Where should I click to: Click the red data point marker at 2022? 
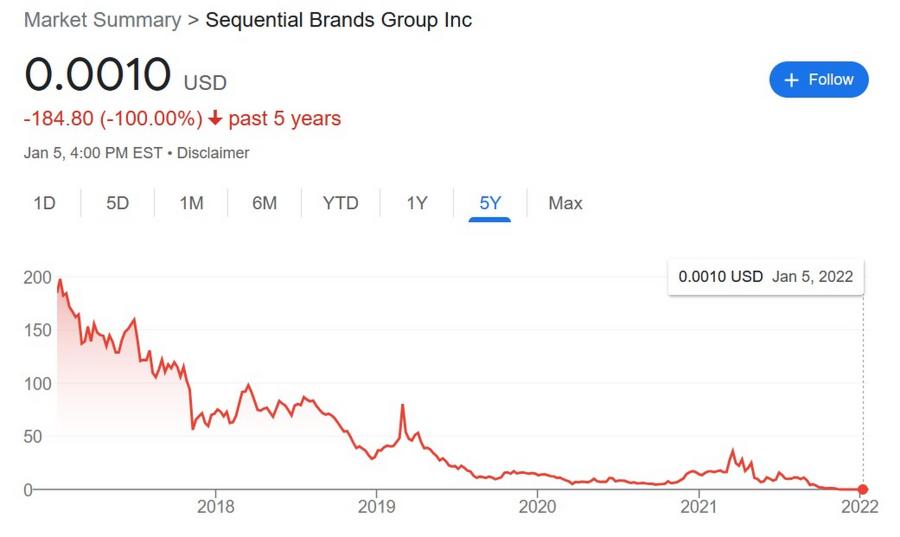tap(863, 489)
